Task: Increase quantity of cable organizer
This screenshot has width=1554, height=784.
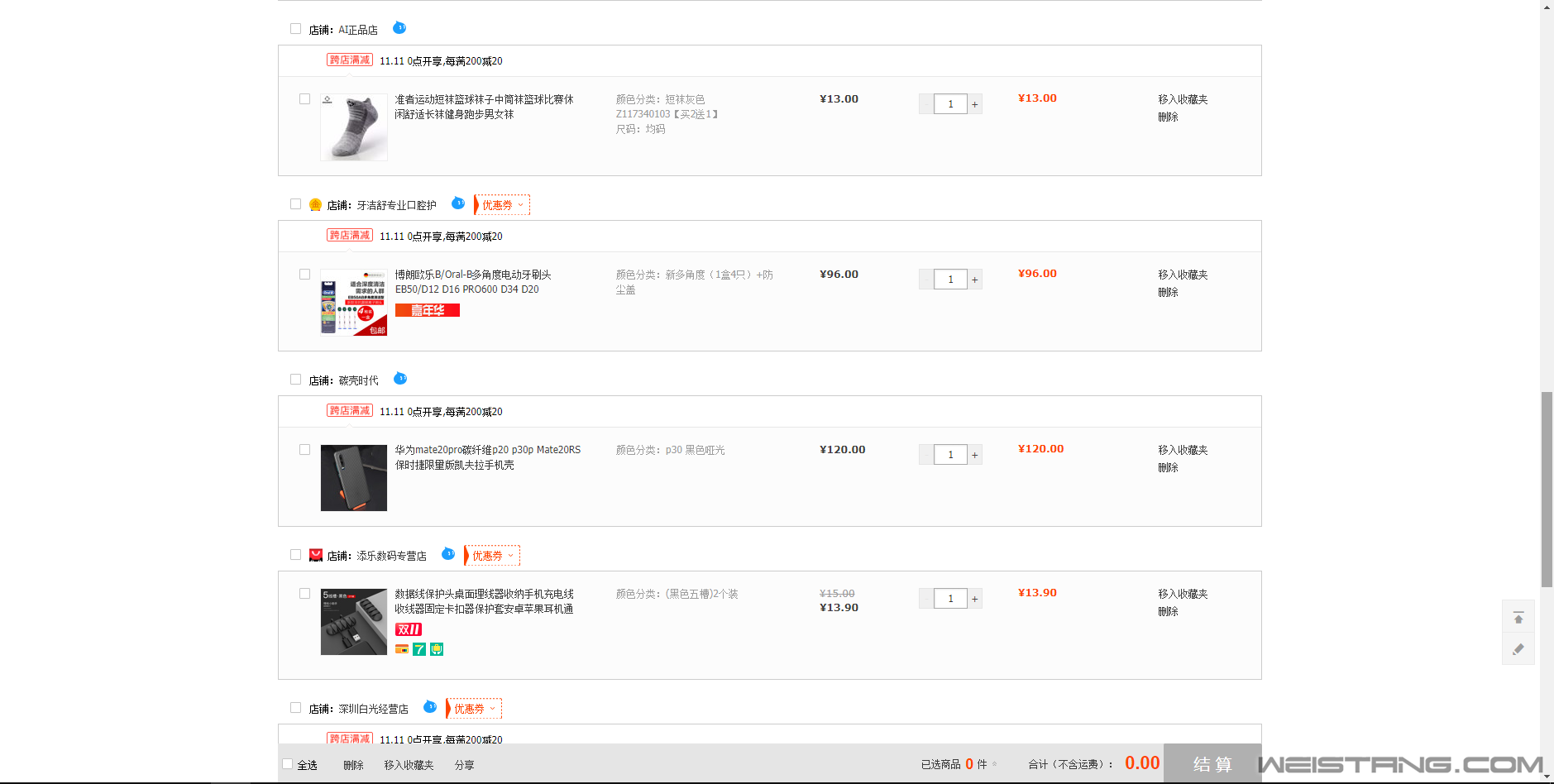Action: [x=975, y=599]
